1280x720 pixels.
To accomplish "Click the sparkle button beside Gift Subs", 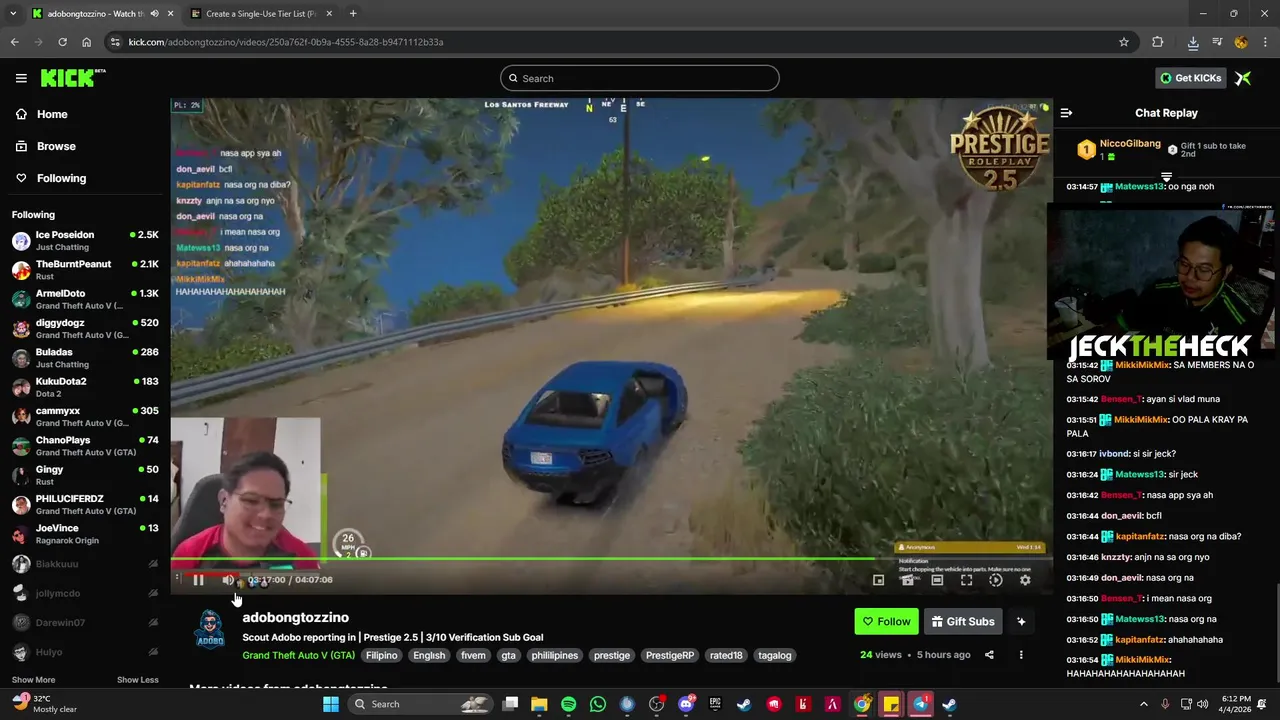I will [x=1021, y=621].
